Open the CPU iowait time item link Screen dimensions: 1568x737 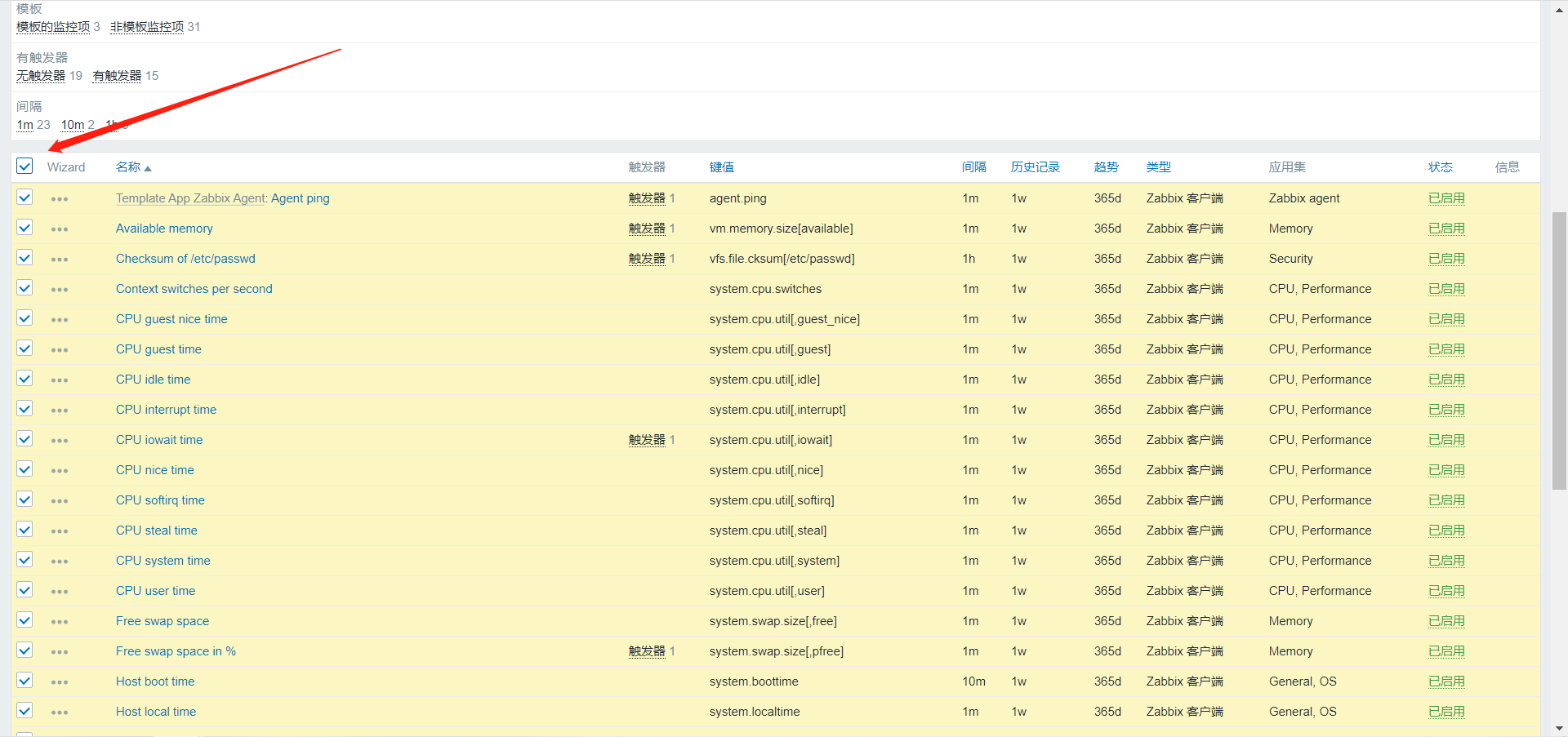[x=159, y=440]
